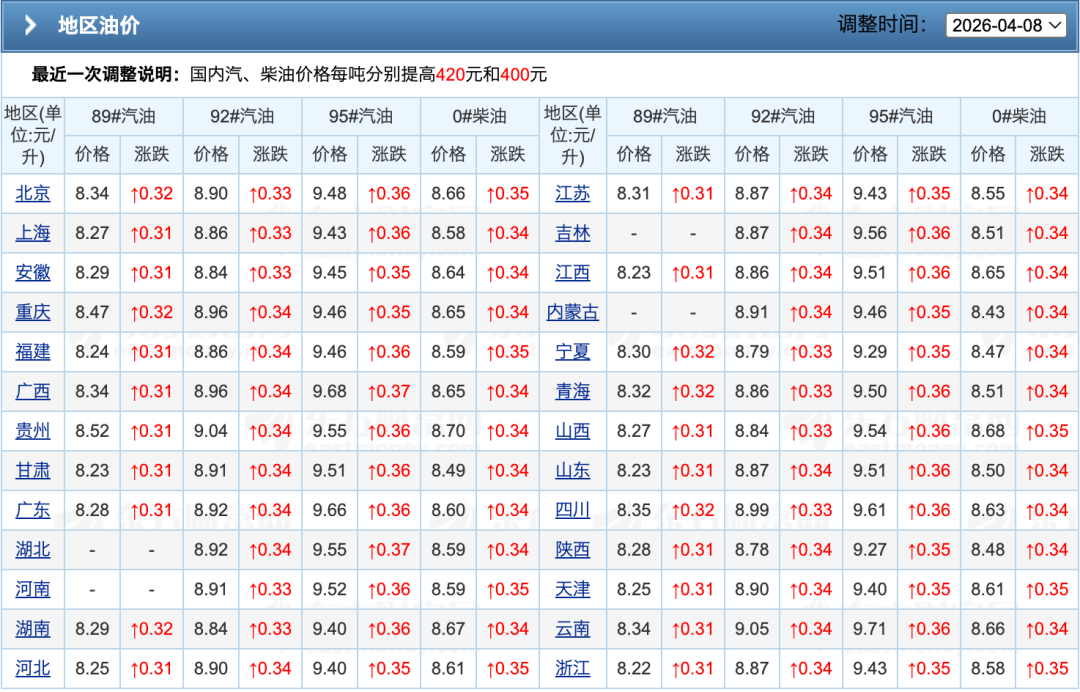Open the 四川 region link

tap(572, 510)
